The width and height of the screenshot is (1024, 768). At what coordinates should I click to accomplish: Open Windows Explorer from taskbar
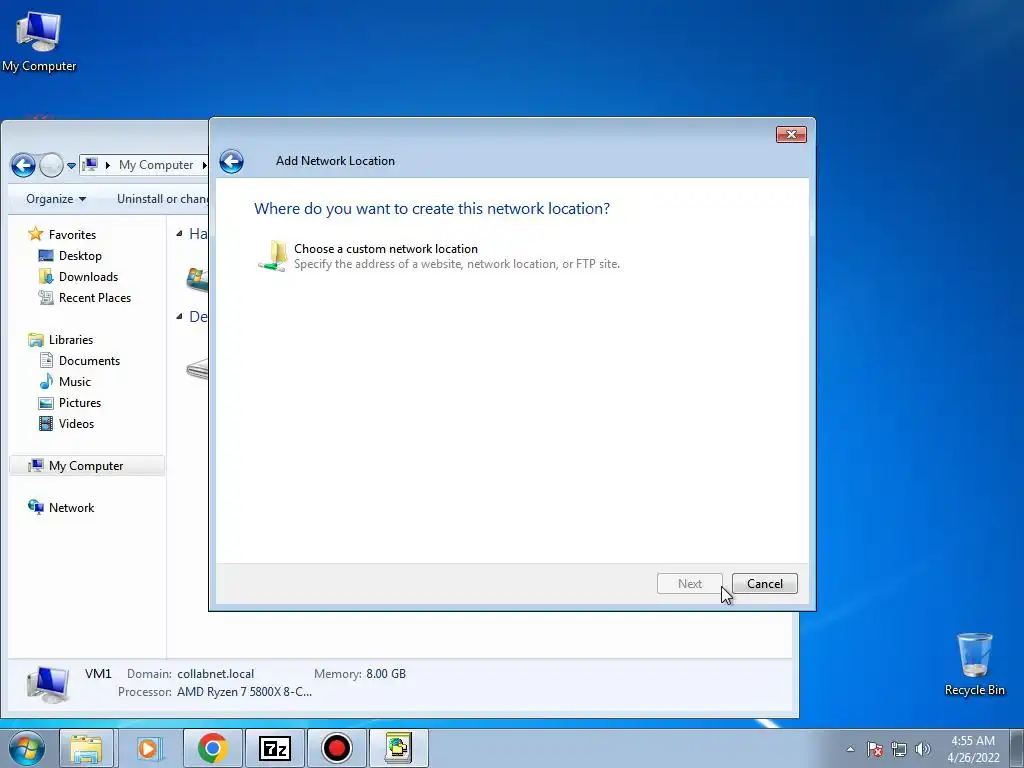[x=86, y=748]
